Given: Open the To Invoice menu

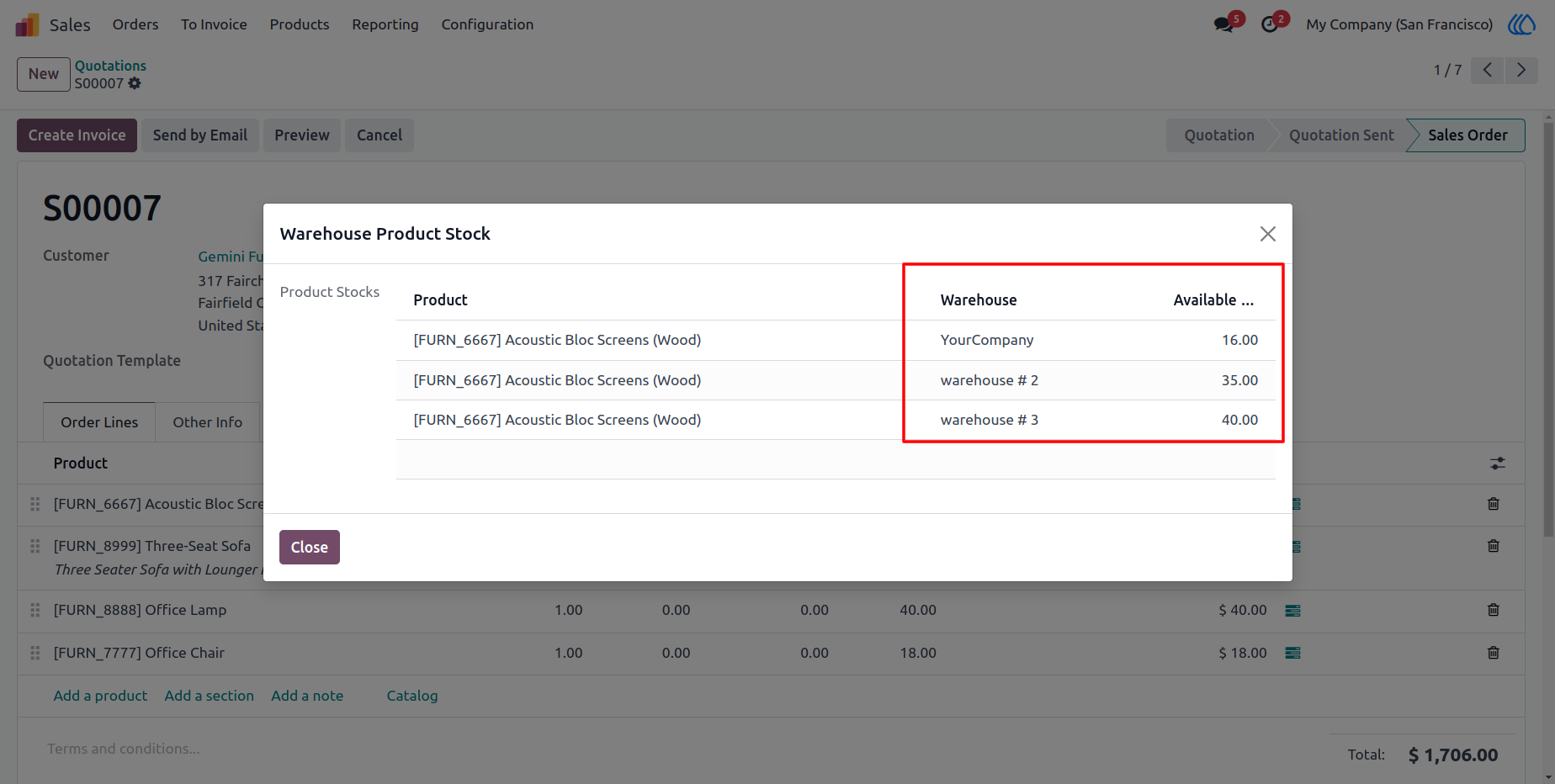Looking at the screenshot, I should 214,24.
